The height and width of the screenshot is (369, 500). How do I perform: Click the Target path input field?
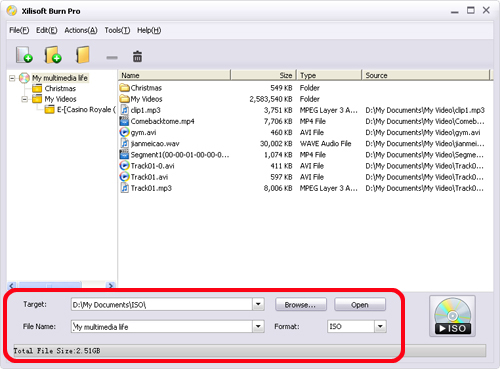coord(162,304)
